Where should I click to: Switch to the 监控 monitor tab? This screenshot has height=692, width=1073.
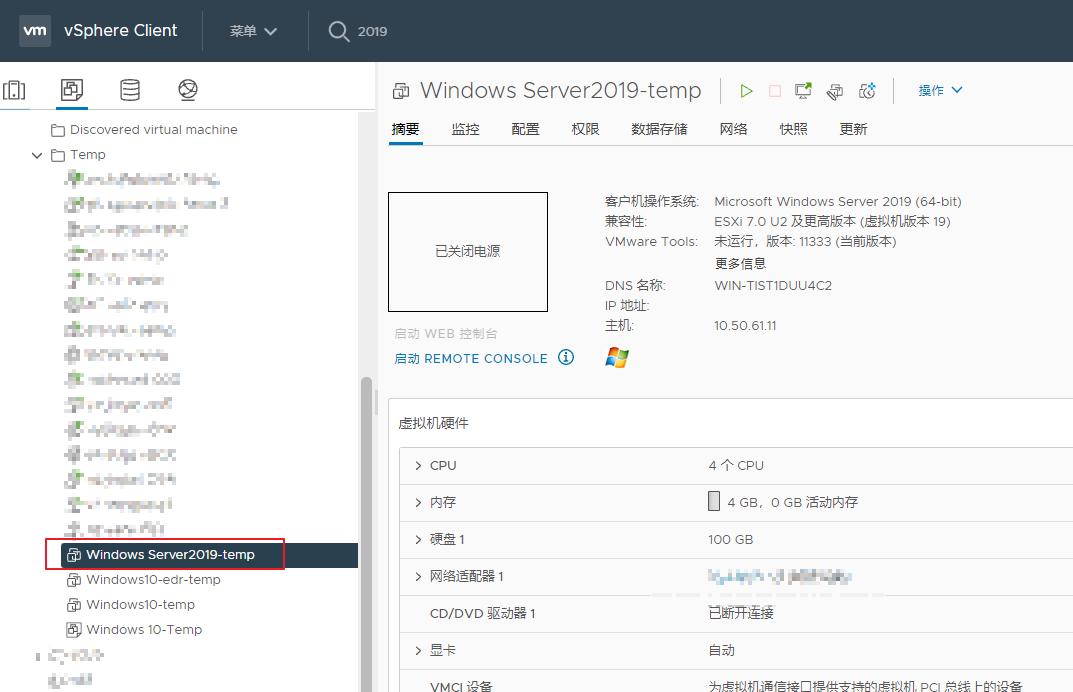pos(465,129)
